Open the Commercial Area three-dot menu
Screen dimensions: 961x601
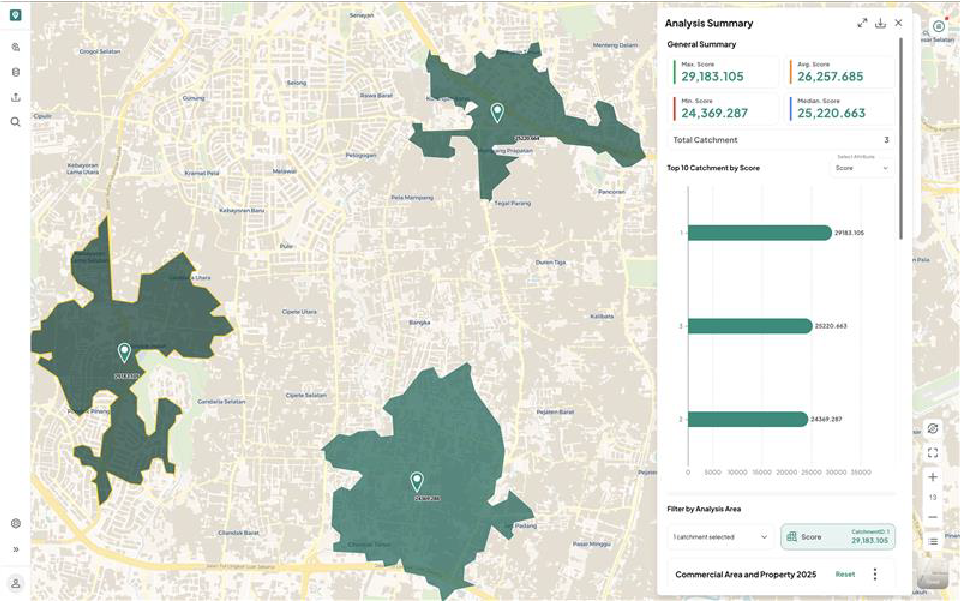[x=875, y=574]
